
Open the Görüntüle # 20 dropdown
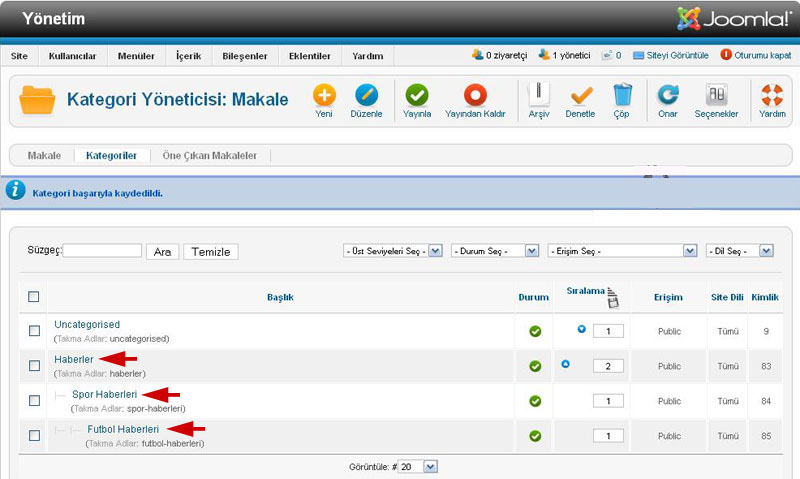tap(417, 467)
